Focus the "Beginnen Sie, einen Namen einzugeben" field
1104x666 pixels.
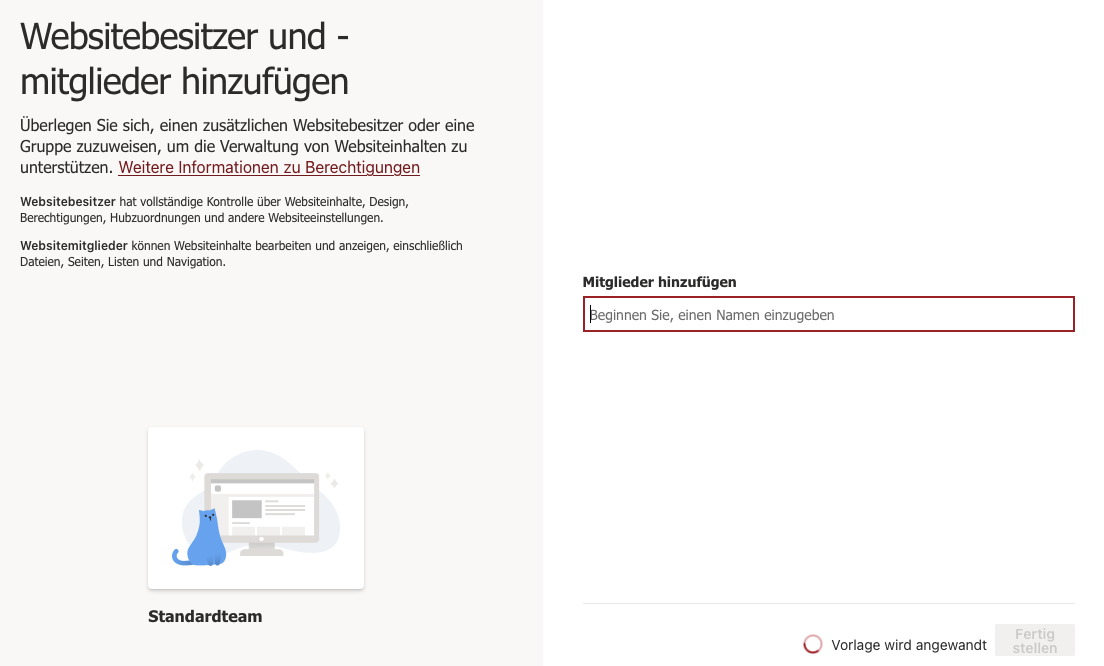[x=828, y=314]
